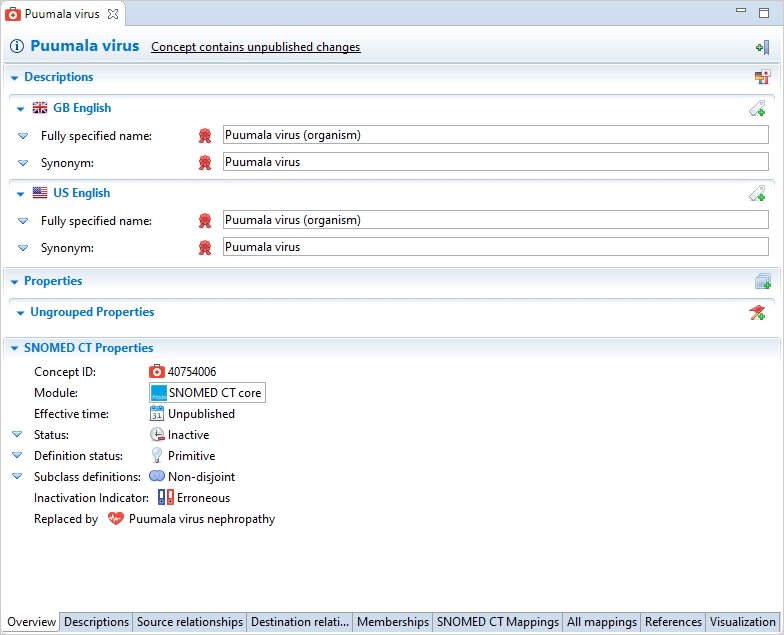Click the red seal icon beside GB Synonym

coord(205,162)
